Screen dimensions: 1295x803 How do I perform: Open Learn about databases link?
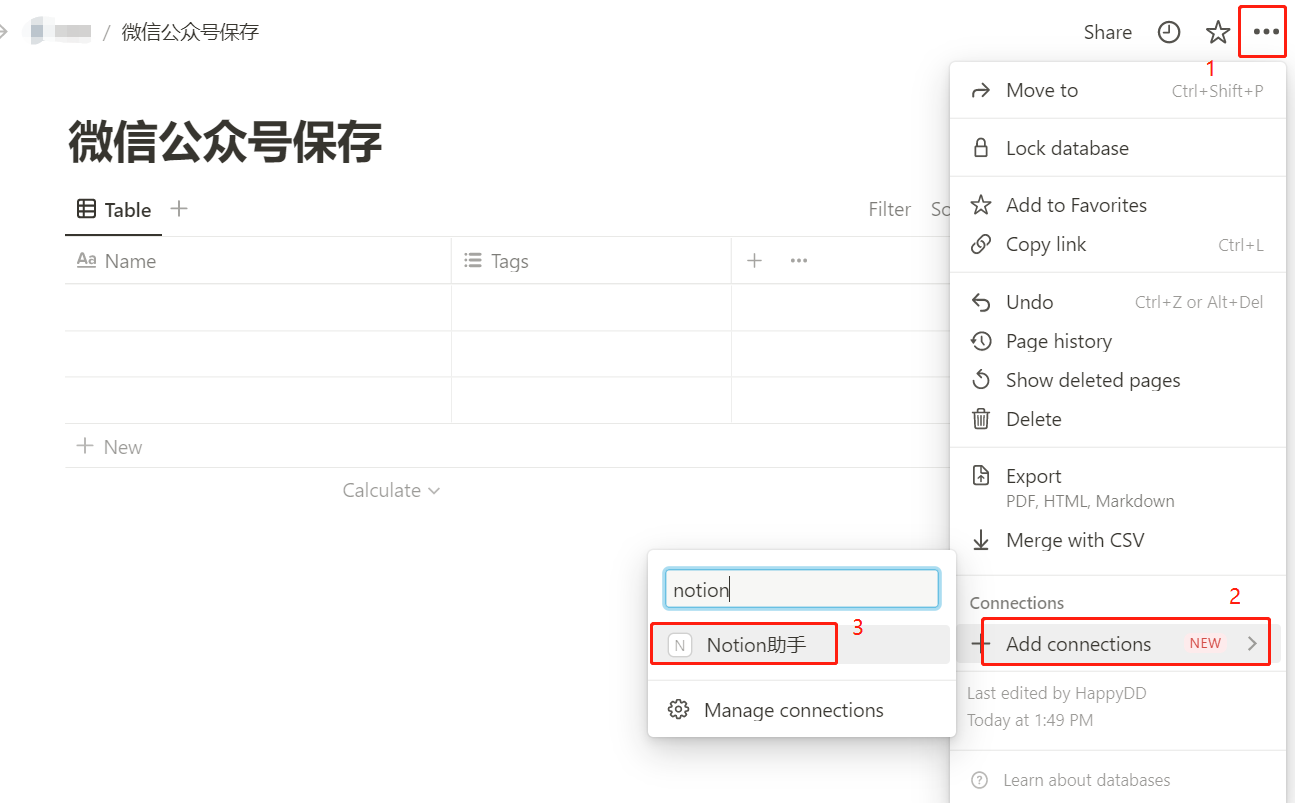[1086, 780]
